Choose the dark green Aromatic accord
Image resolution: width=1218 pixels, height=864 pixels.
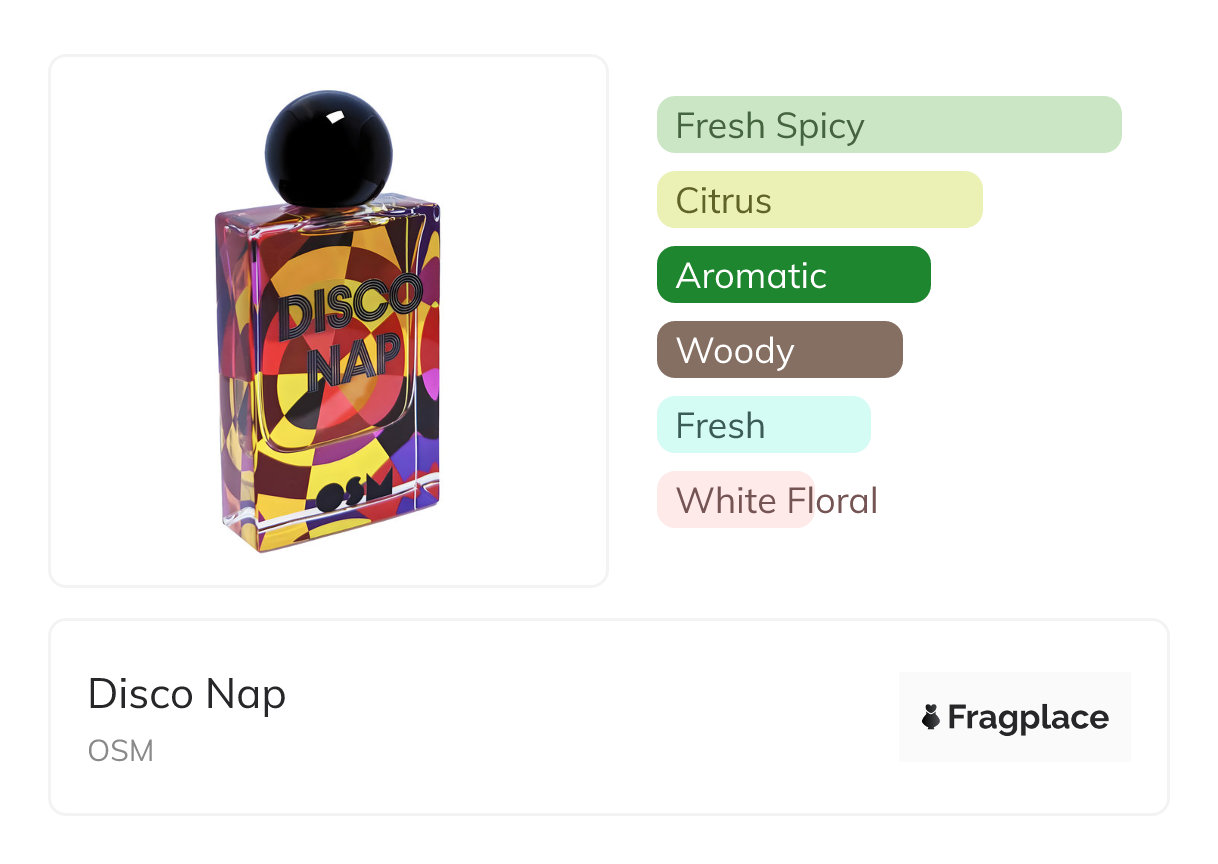click(793, 275)
